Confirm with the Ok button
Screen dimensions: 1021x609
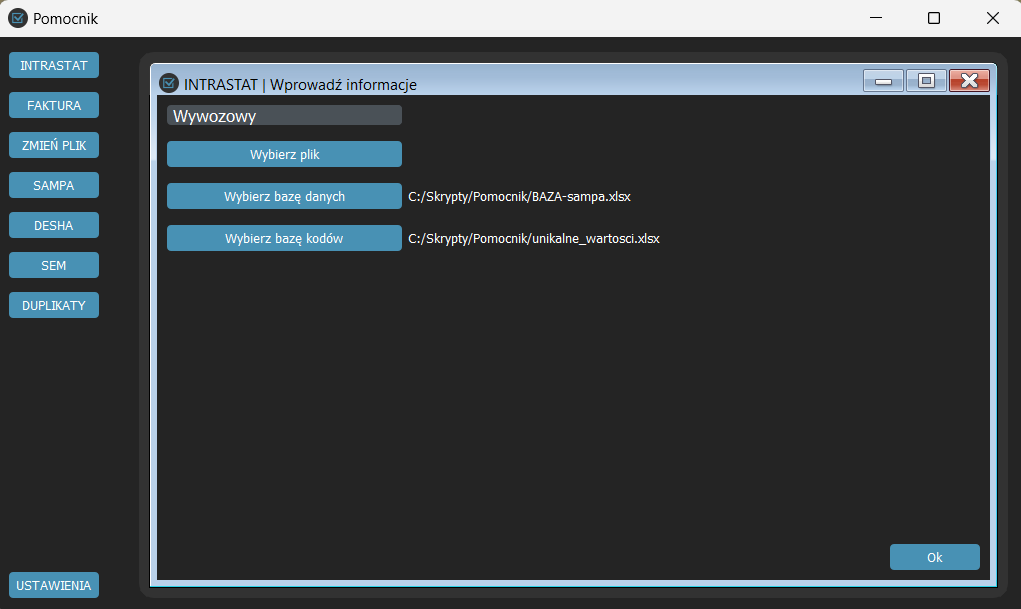click(934, 557)
